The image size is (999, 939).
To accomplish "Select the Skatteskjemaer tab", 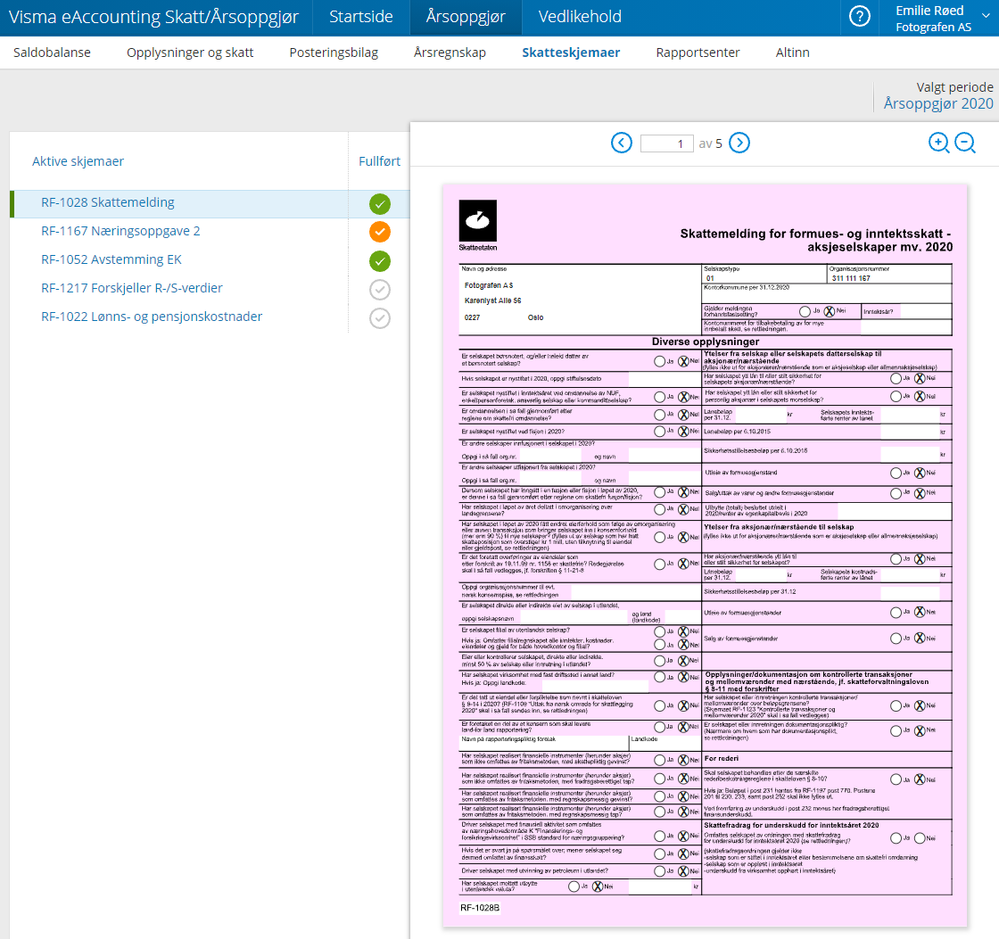I will pyautogui.click(x=571, y=52).
